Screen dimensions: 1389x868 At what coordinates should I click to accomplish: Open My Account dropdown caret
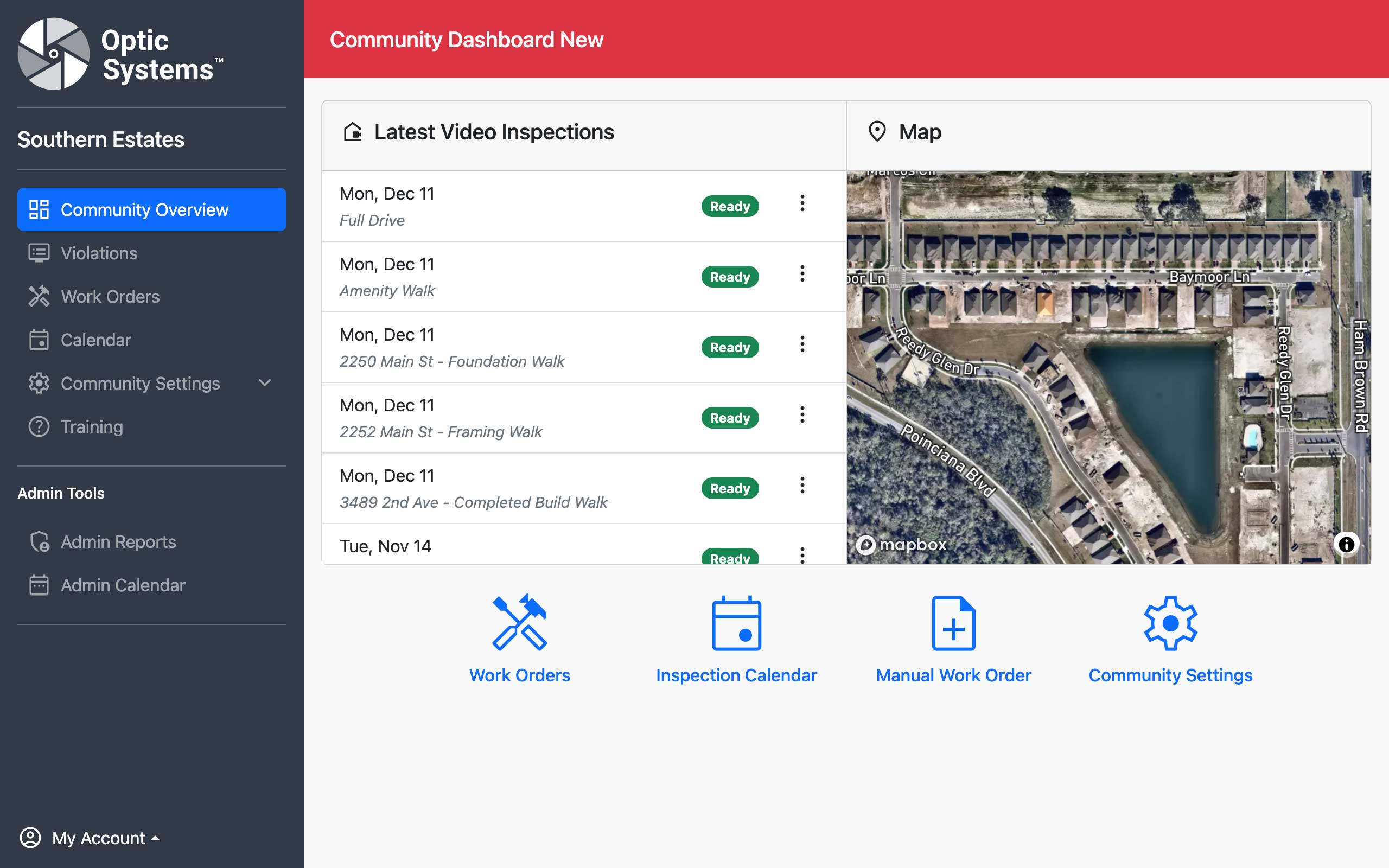[155, 838]
